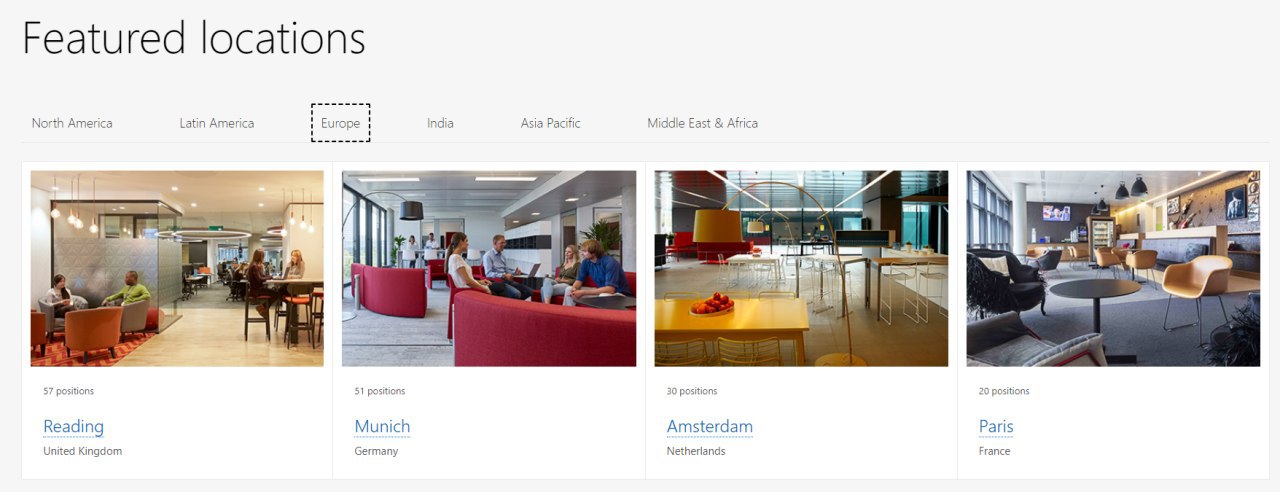Click the 30 positions label for Amsterdam
This screenshot has height=492, width=1280.
click(692, 391)
